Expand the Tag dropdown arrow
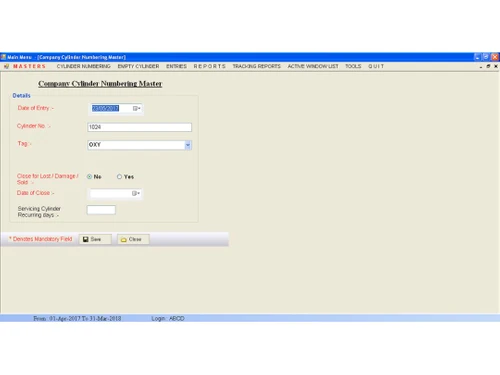This screenshot has width=500, height=375. coord(188,145)
